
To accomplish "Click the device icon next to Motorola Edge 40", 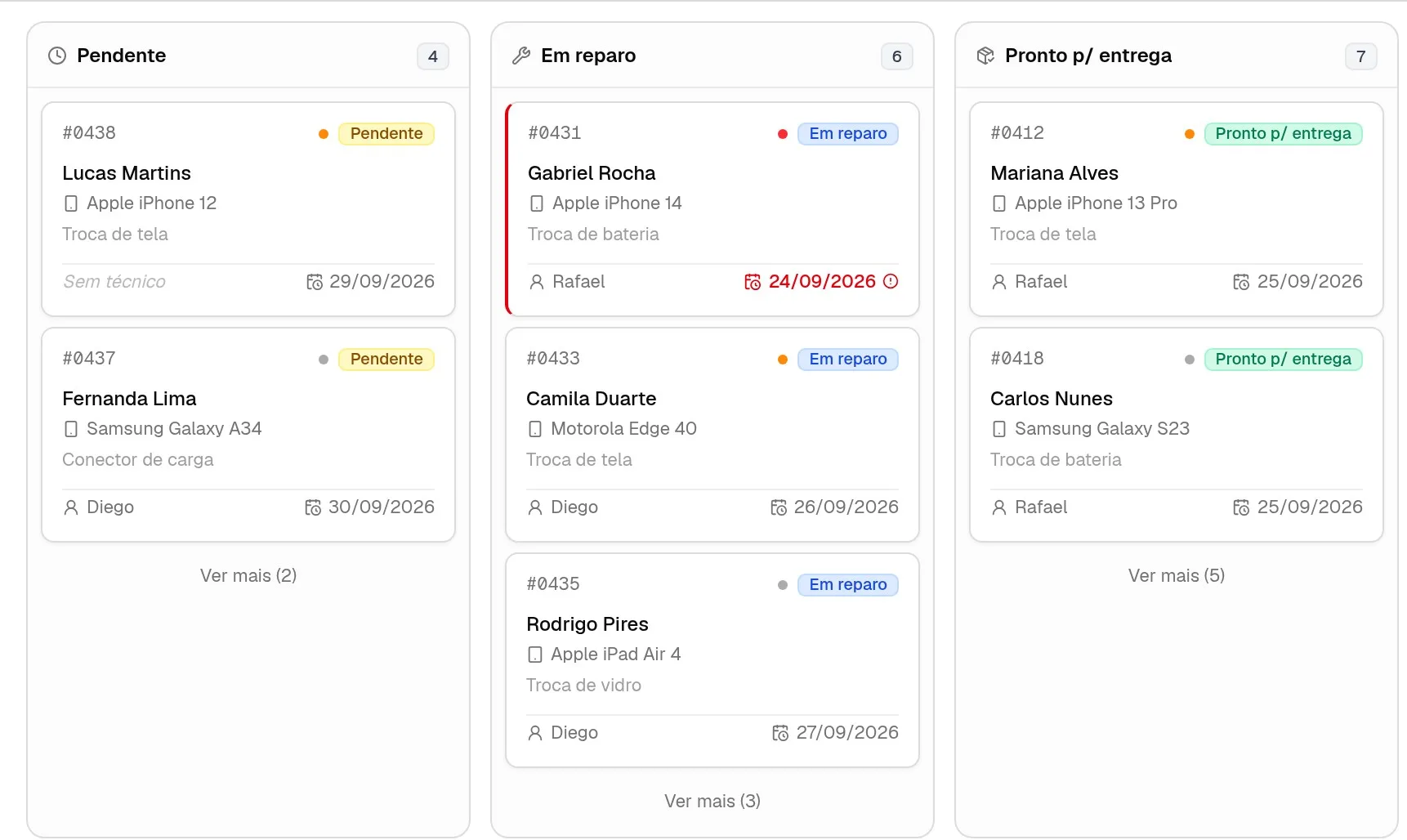I will [x=535, y=429].
